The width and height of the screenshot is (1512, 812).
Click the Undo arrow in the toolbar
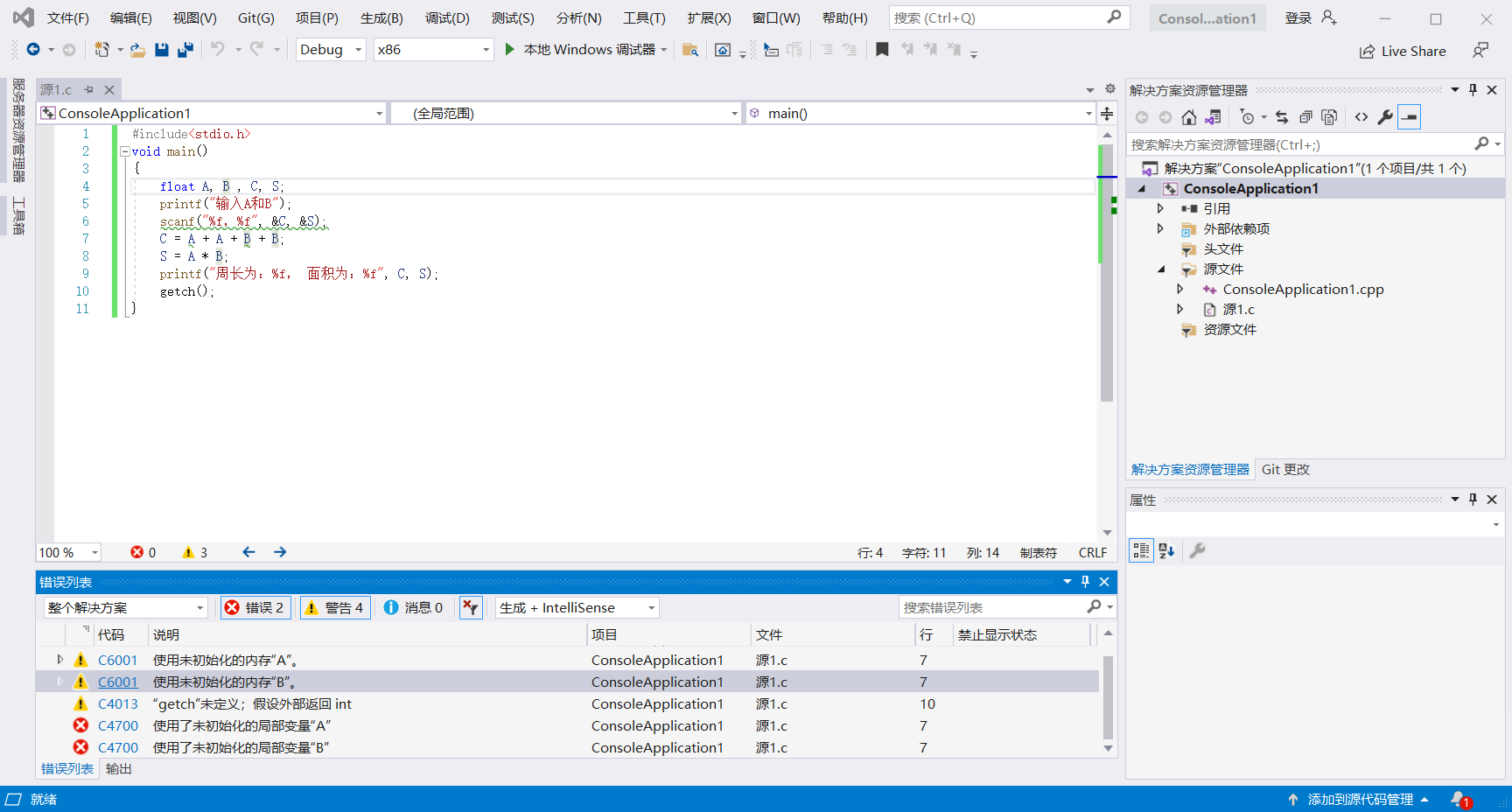coord(218,49)
